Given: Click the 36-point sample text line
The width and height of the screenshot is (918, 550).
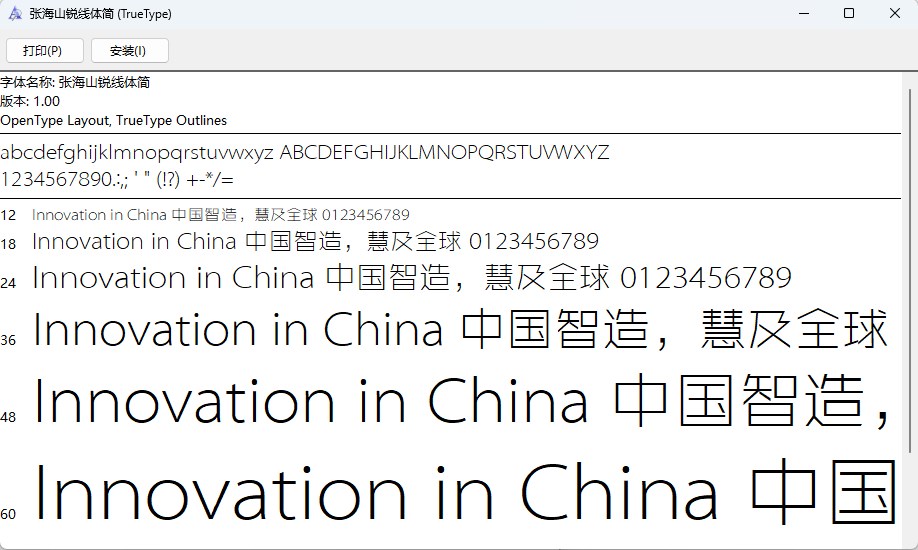Looking at the screenshot, I should coord(460,330).
